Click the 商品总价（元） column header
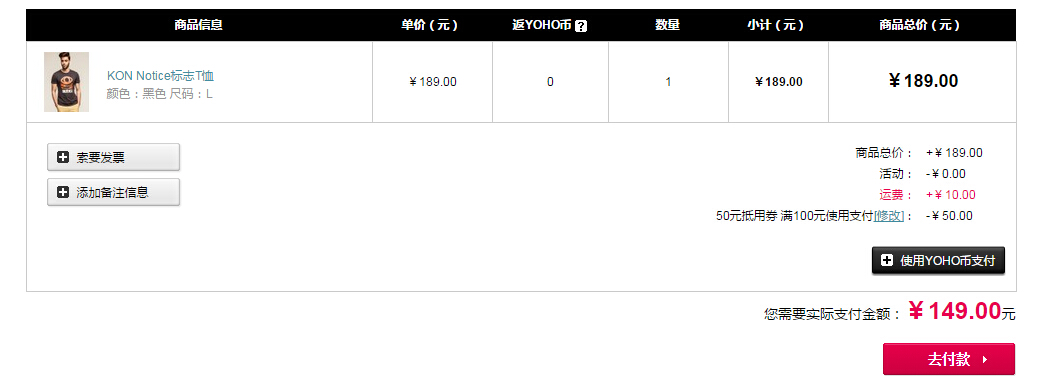The image size is (1055, 391). (x=920, y=25)
